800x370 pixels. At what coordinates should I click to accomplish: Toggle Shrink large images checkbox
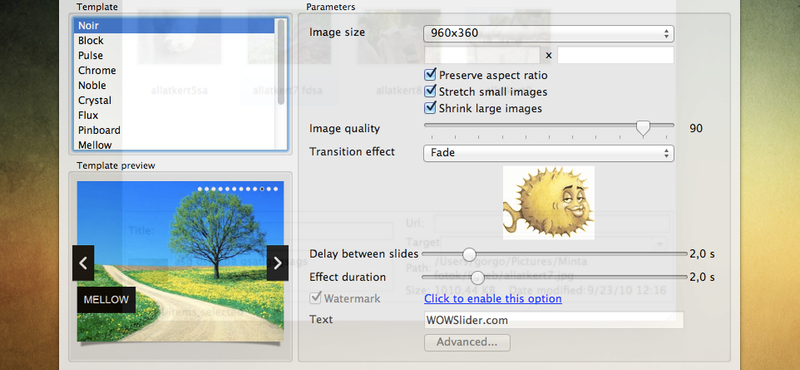coord(430,108)
